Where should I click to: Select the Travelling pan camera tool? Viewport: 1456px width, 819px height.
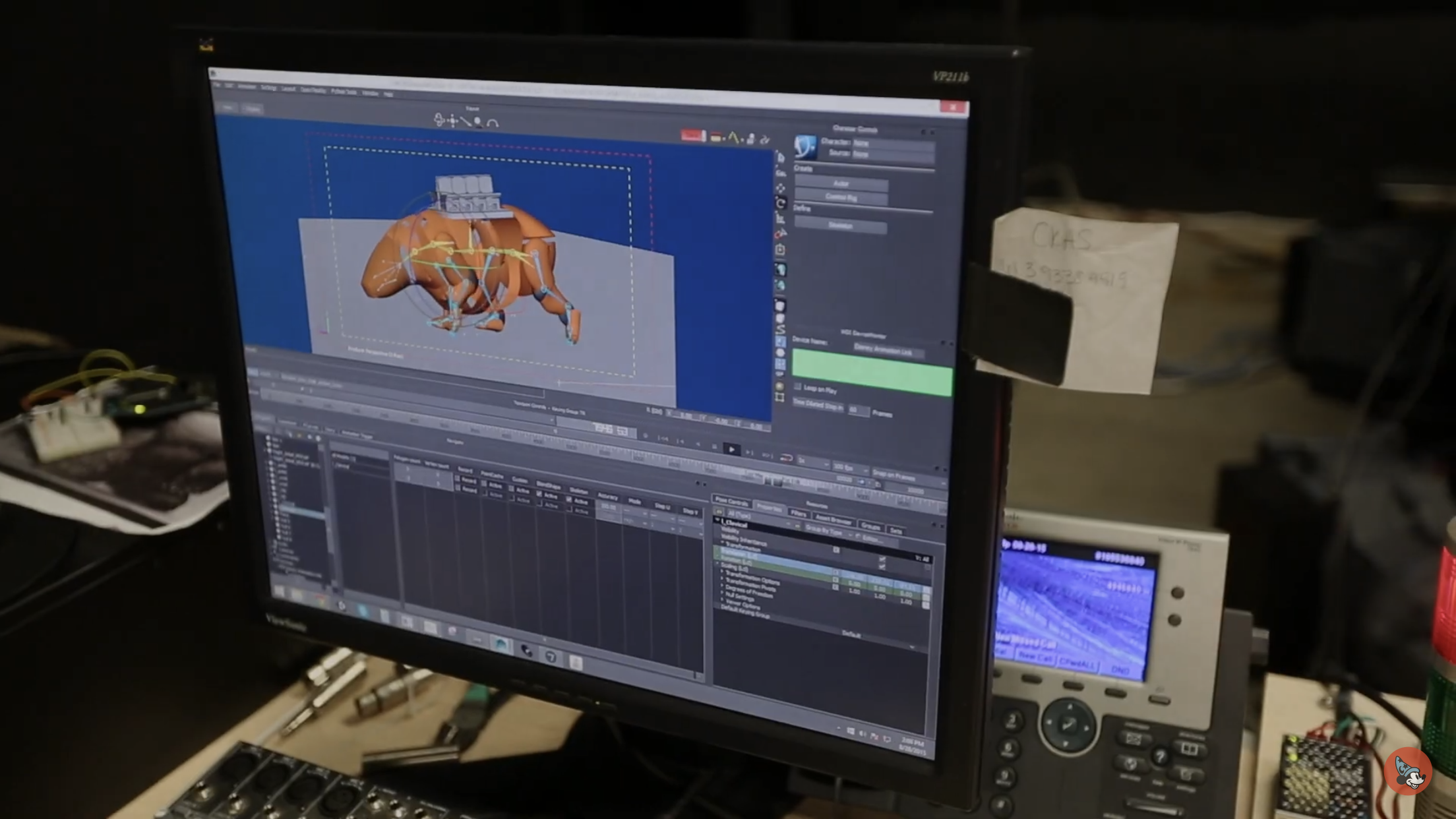tap(453, 120)
